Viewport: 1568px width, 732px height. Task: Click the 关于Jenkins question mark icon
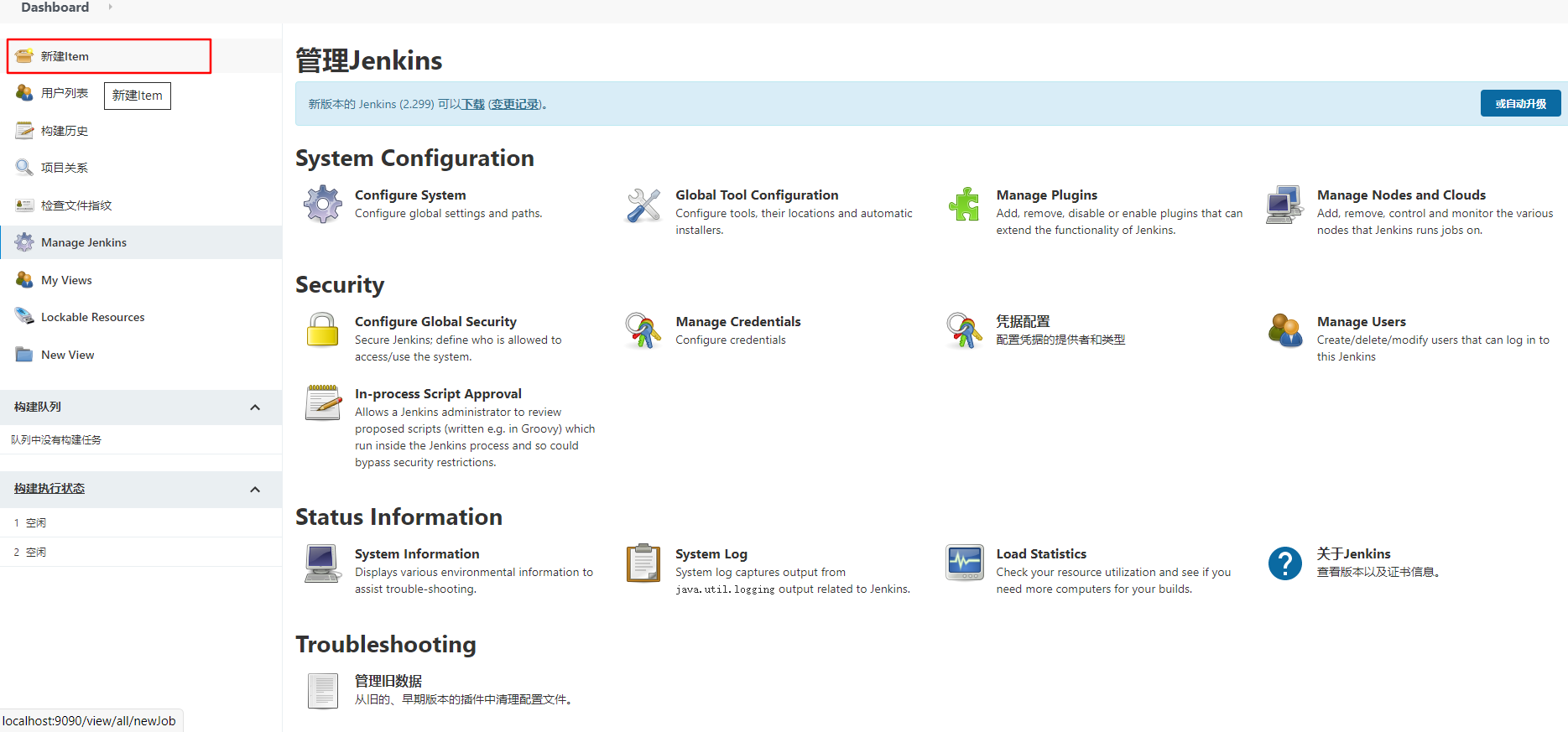click(1284, 563)
